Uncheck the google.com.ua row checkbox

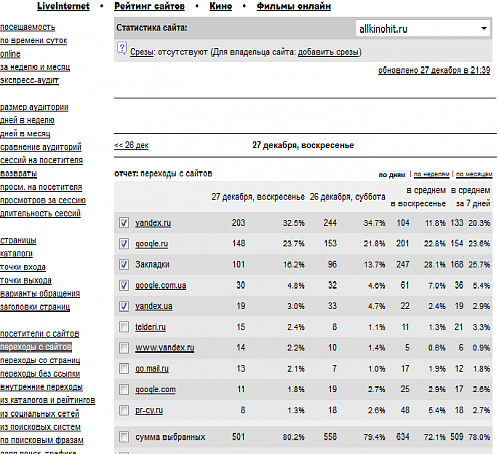(x=124, y=285)
